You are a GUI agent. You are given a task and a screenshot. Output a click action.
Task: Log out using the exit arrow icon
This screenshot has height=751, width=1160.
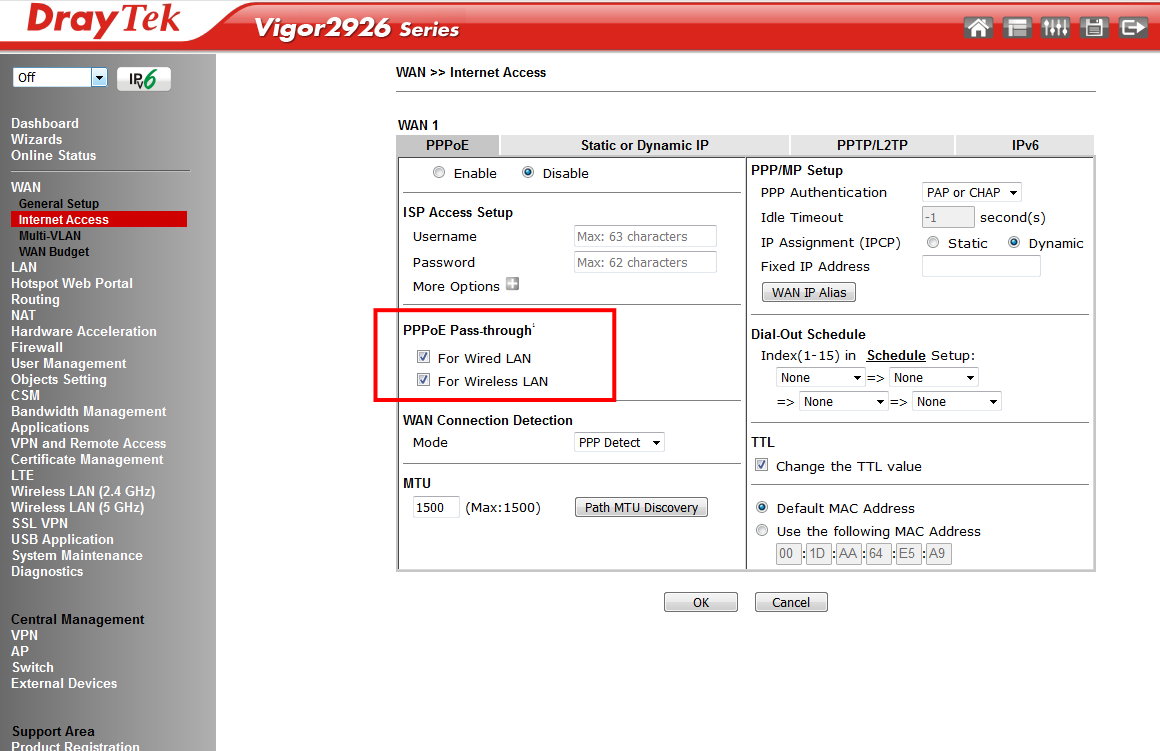point(1132,27)
